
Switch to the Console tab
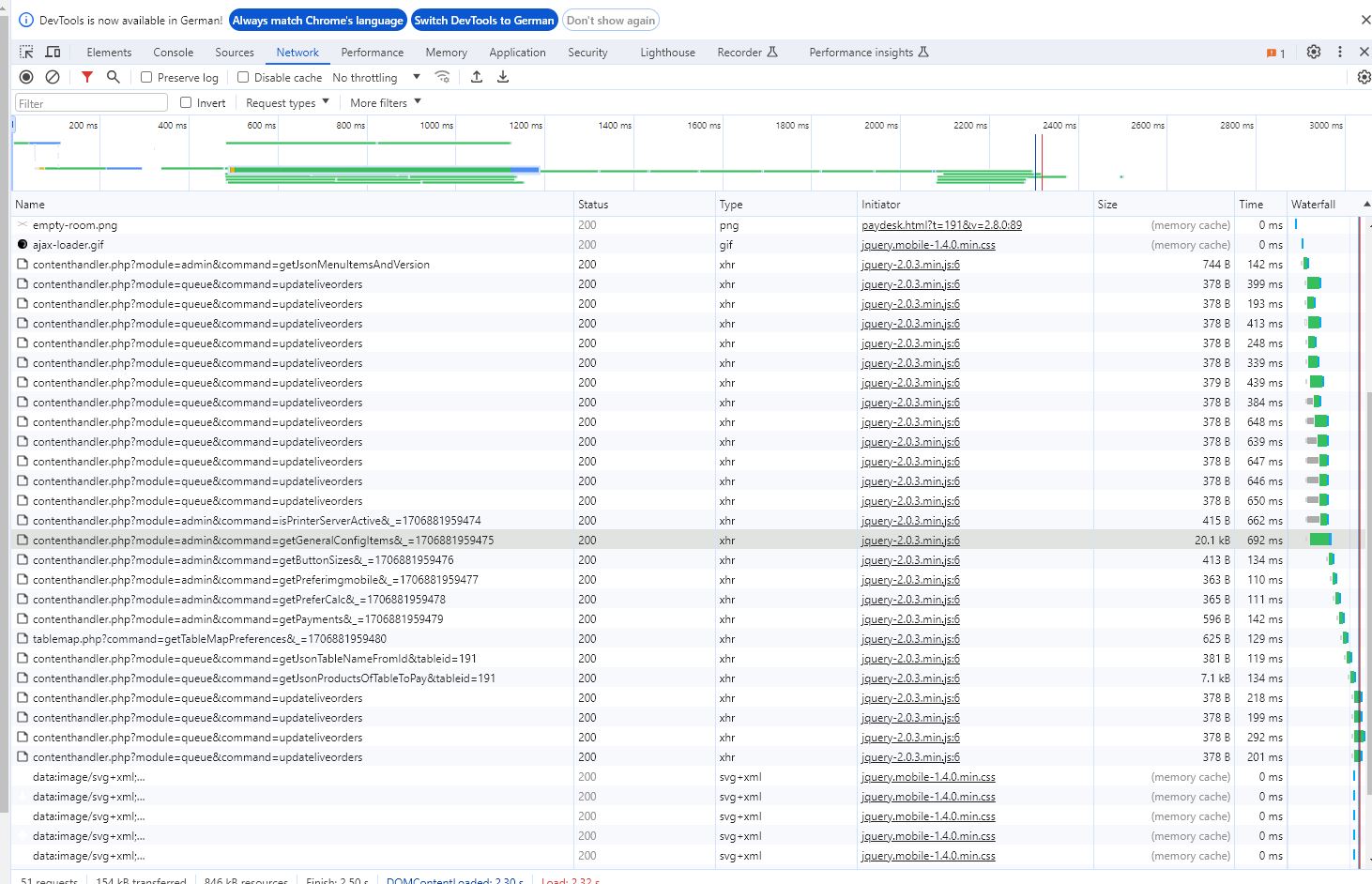[173, 53]
